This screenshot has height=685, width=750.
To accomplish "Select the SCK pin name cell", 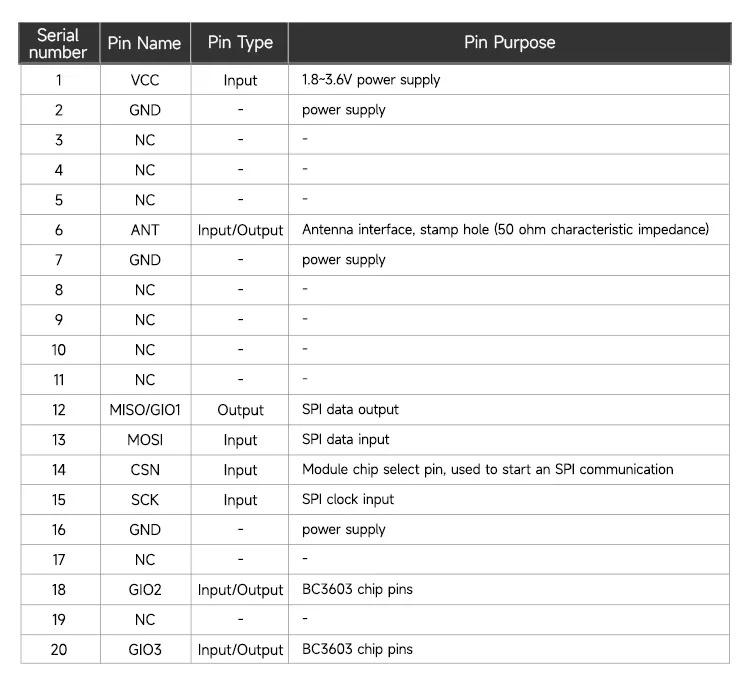I will [145, 500].
